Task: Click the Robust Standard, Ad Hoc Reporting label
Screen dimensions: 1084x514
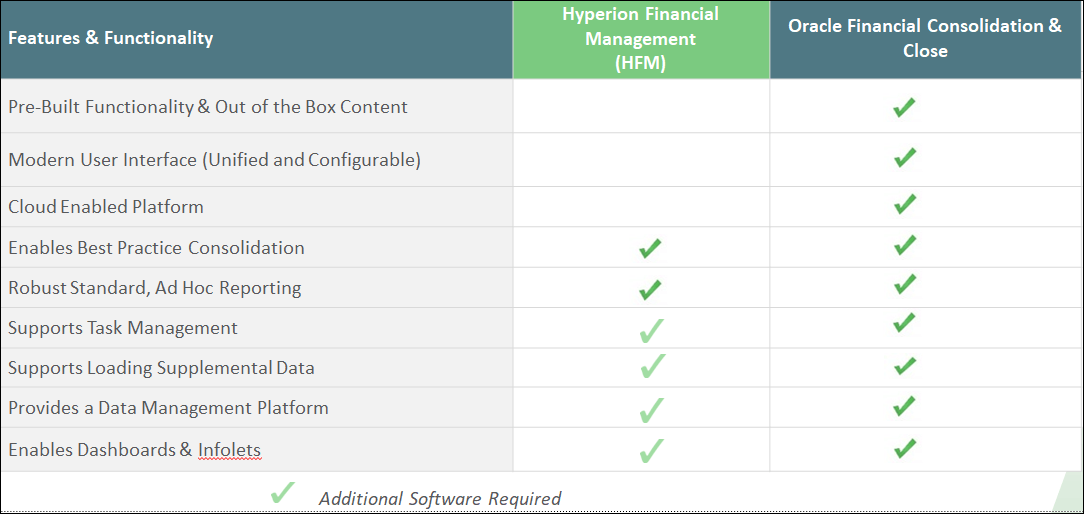Action: pos(155,288)
